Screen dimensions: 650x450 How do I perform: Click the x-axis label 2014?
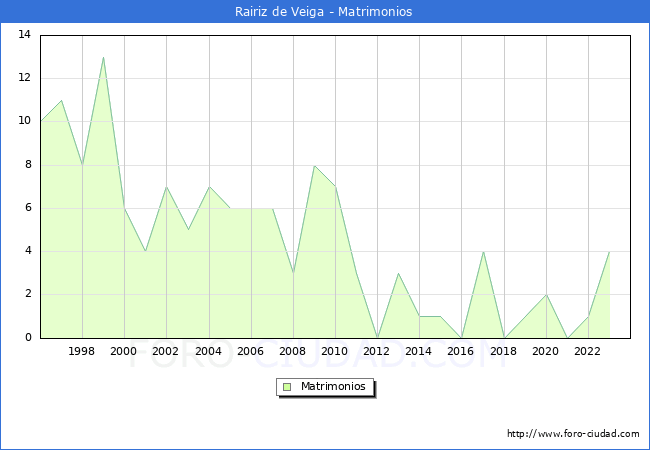[x=419, y=351]
